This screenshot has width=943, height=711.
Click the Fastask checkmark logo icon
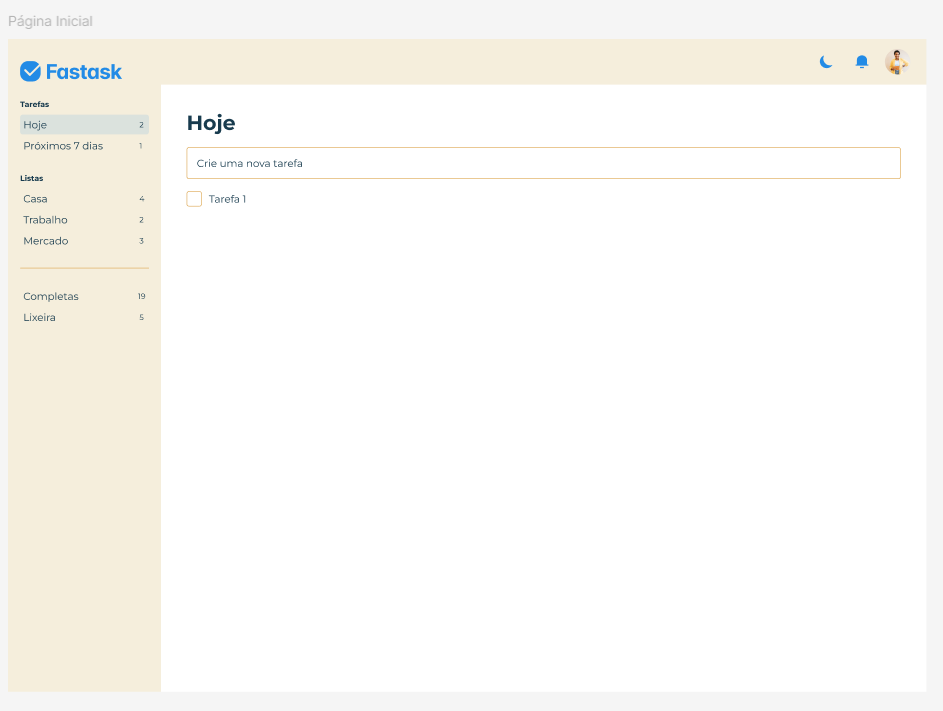point(30,72)
